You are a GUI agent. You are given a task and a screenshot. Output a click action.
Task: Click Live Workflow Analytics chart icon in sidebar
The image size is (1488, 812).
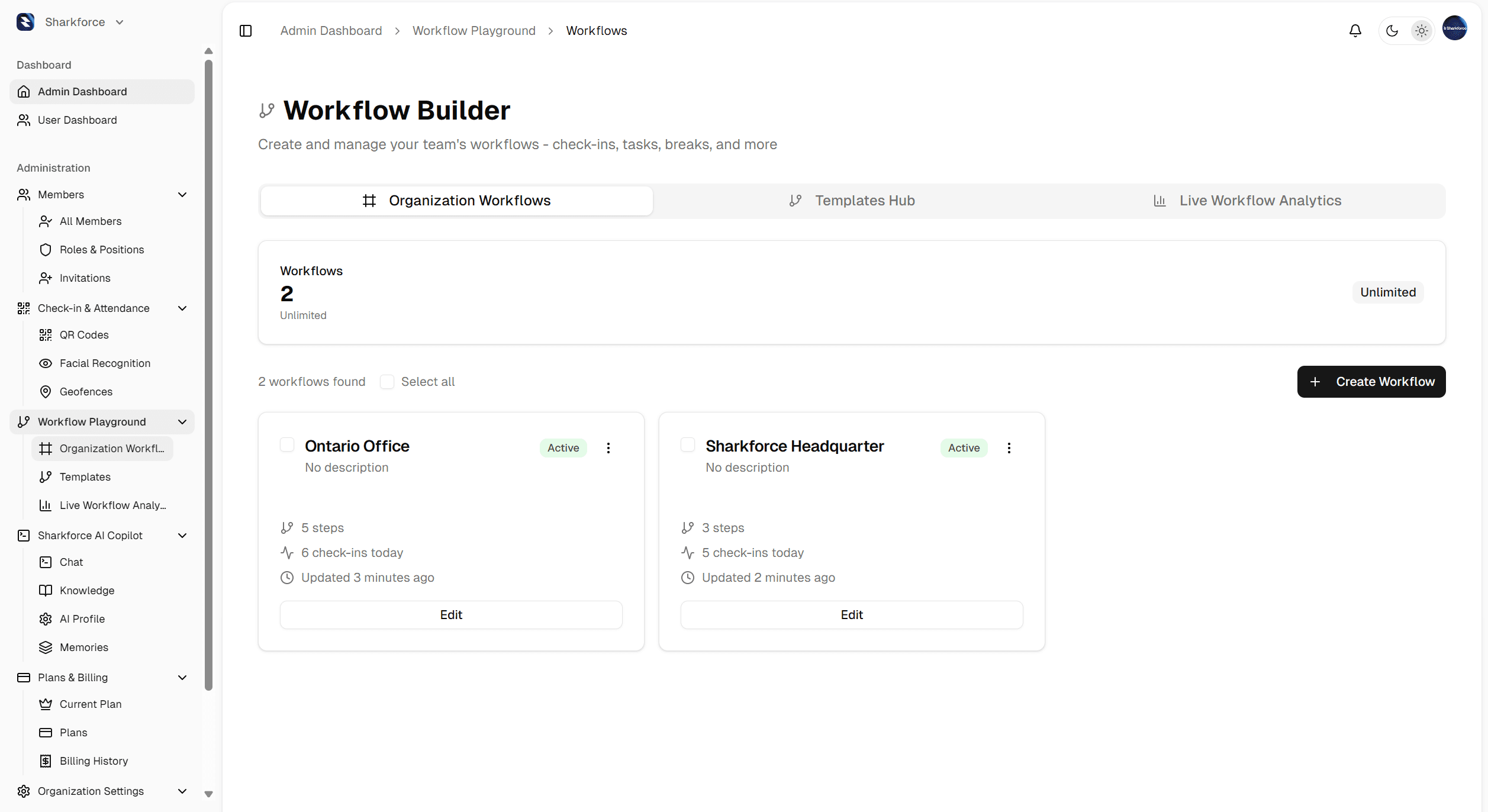point(46,505)
